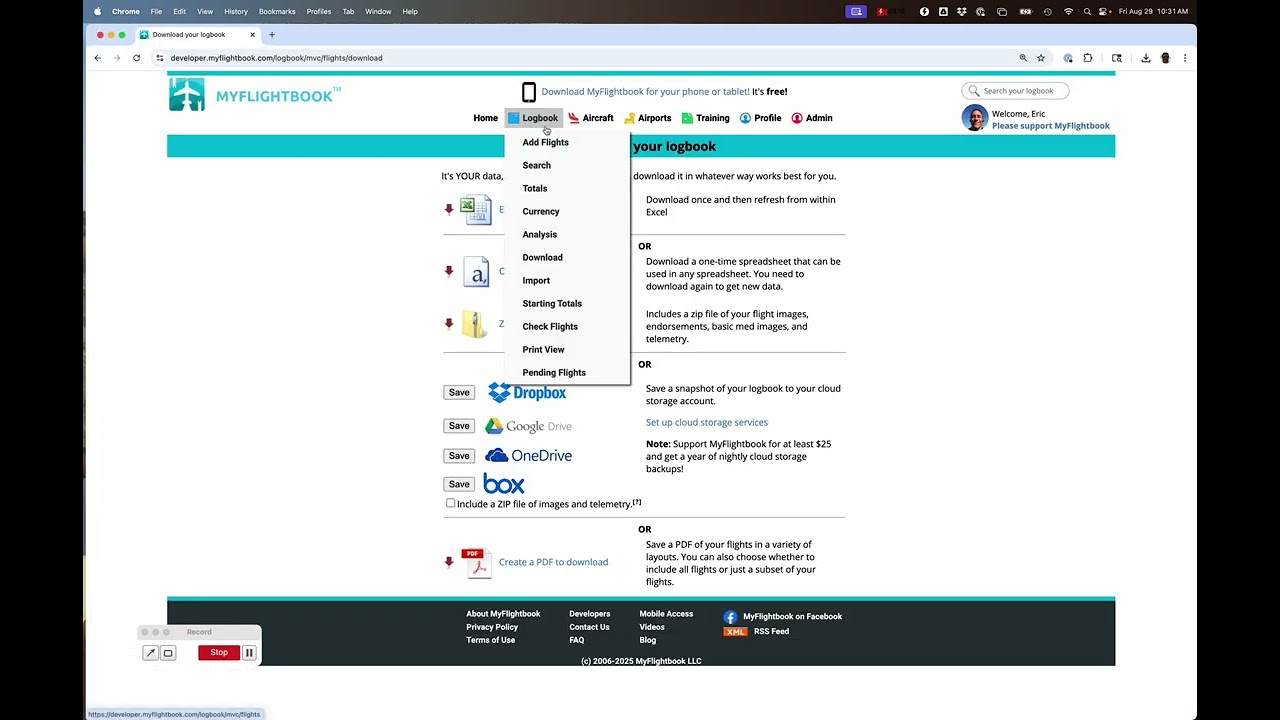
Task: Open the Chrome extensions puzzle icon
Action: [1088, 58]
